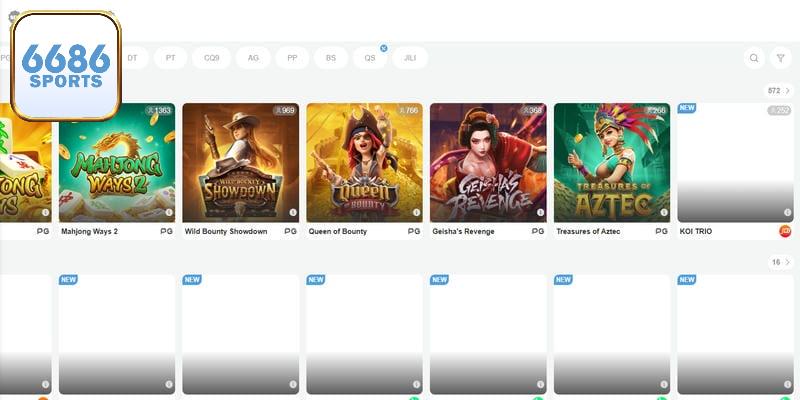Click the blue badge on QS tab
The height and width of the screenshot is (400, 800).
pos(384,48)
